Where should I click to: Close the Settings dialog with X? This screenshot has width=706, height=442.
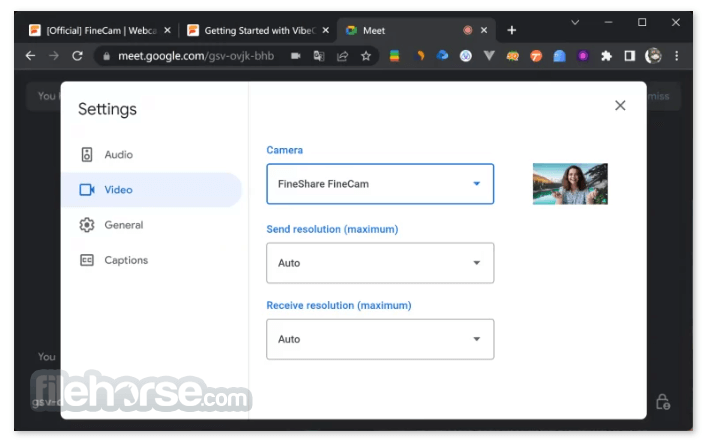[x=620, y=105]
